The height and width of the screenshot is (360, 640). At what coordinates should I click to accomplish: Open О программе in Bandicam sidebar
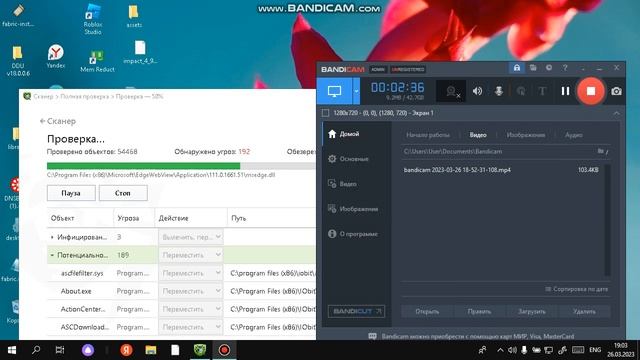click(x=353, y=234)
